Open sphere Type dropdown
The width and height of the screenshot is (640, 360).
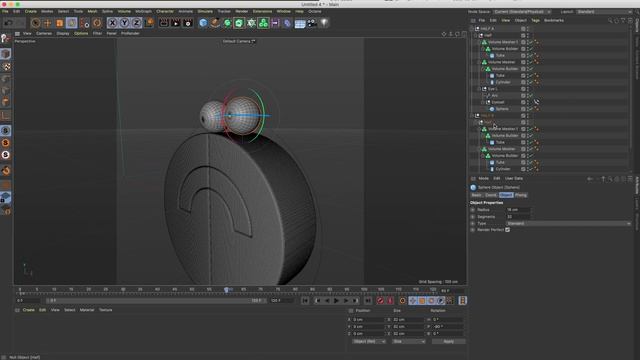569,223
